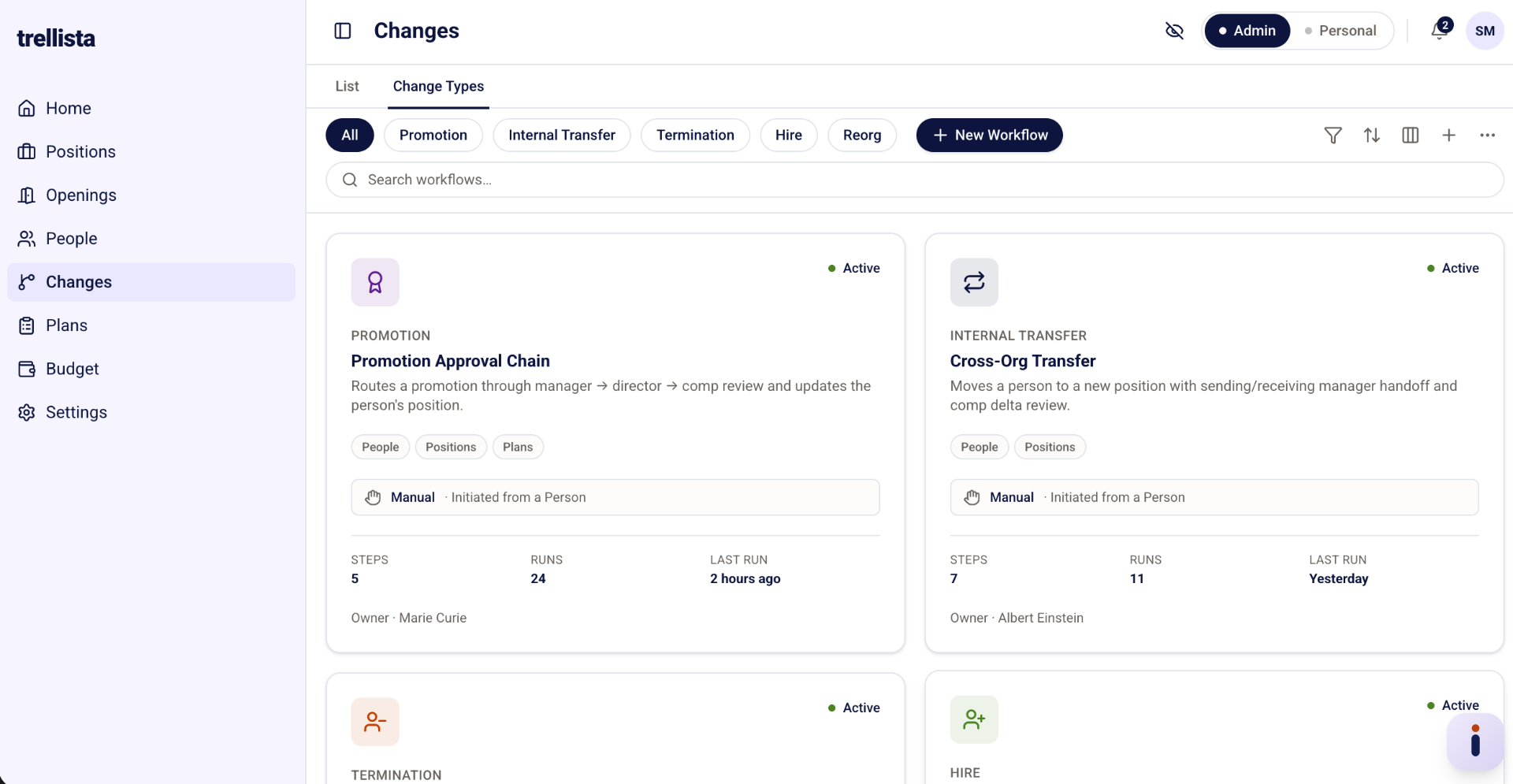Click Active status on Hire card
The width and height of the screenshot is (1513, 784).
(1453, 706)
